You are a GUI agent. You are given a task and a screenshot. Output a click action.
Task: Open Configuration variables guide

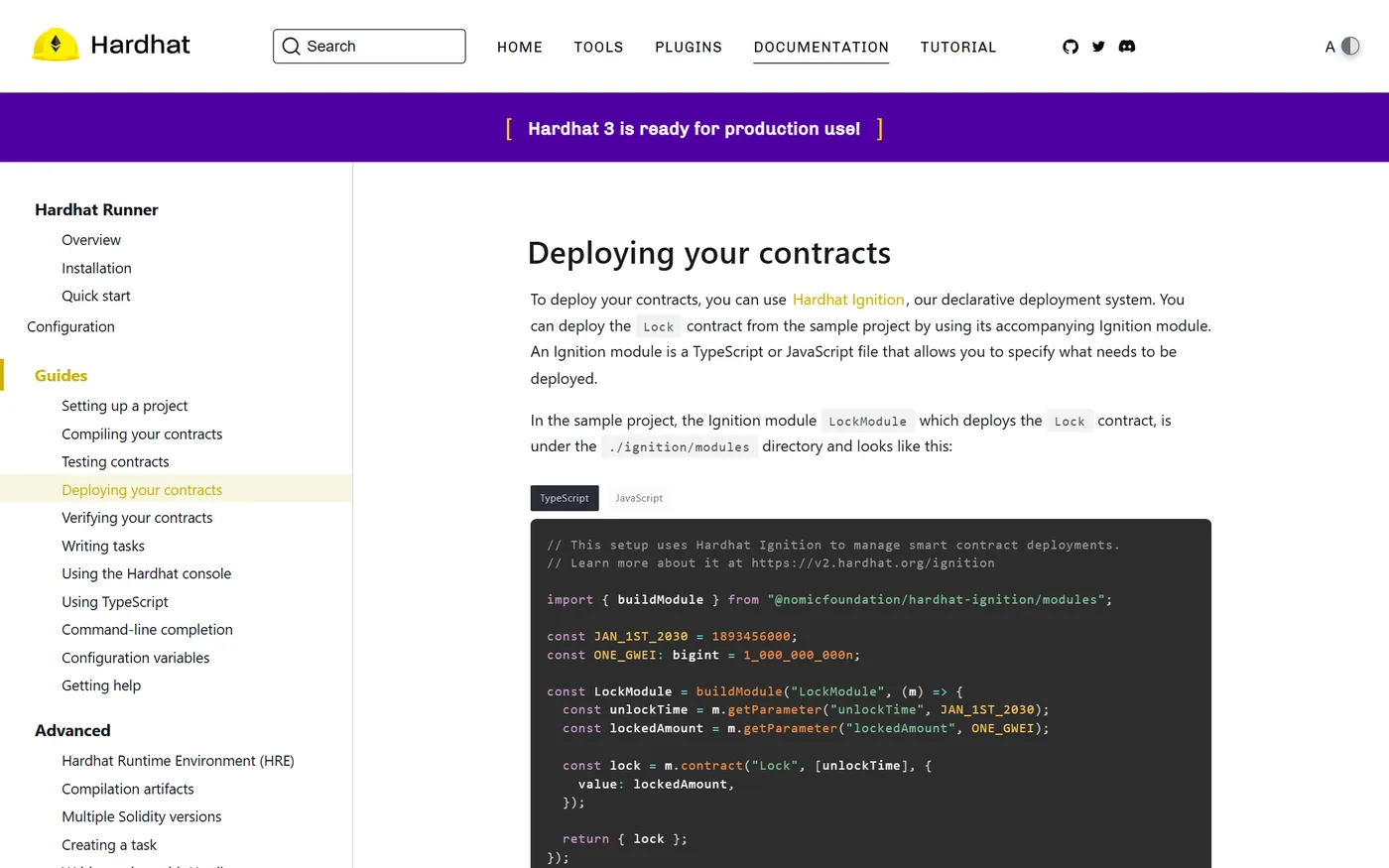136,658
